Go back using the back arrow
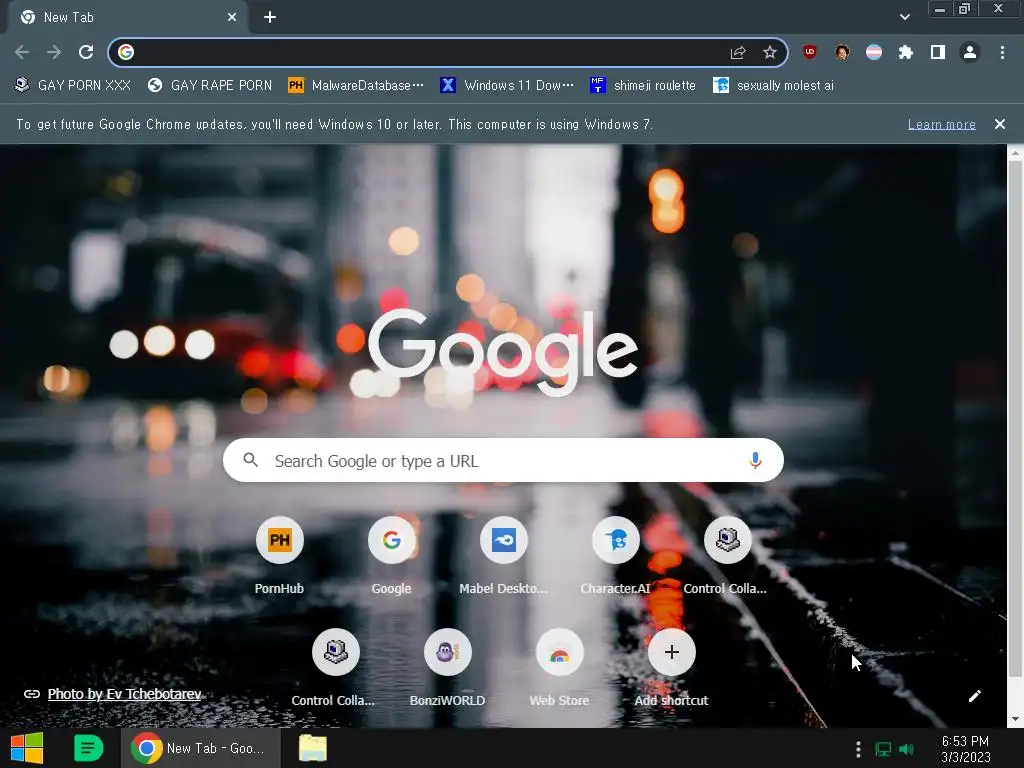 tap(22, 52)
